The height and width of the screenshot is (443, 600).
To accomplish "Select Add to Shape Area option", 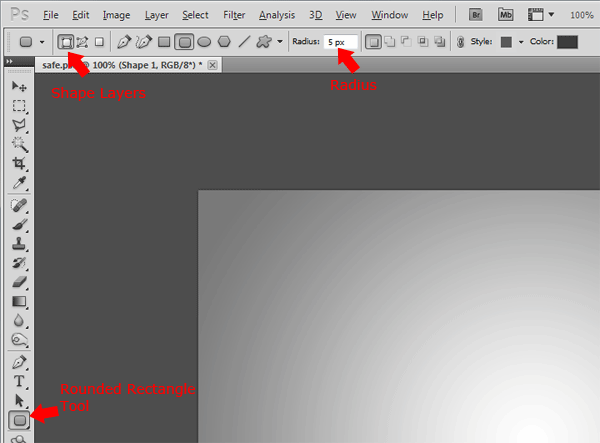I will click(390, 41).
